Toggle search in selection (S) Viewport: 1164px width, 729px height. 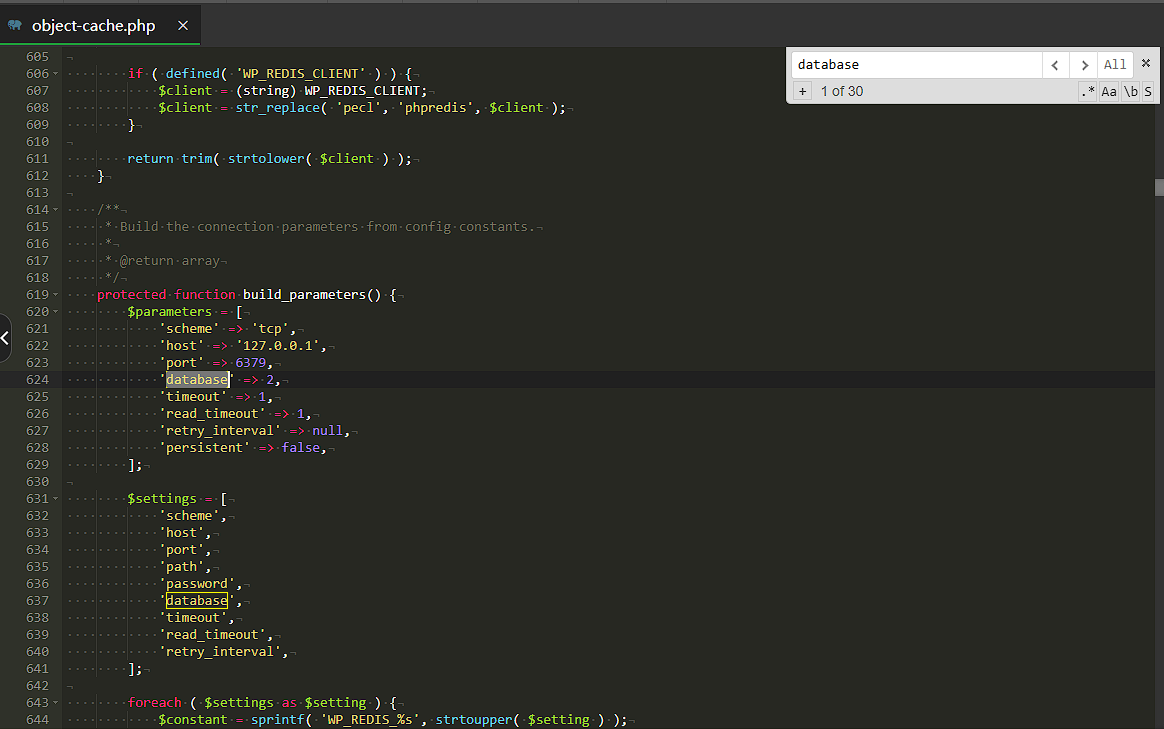pos(1148,91)
